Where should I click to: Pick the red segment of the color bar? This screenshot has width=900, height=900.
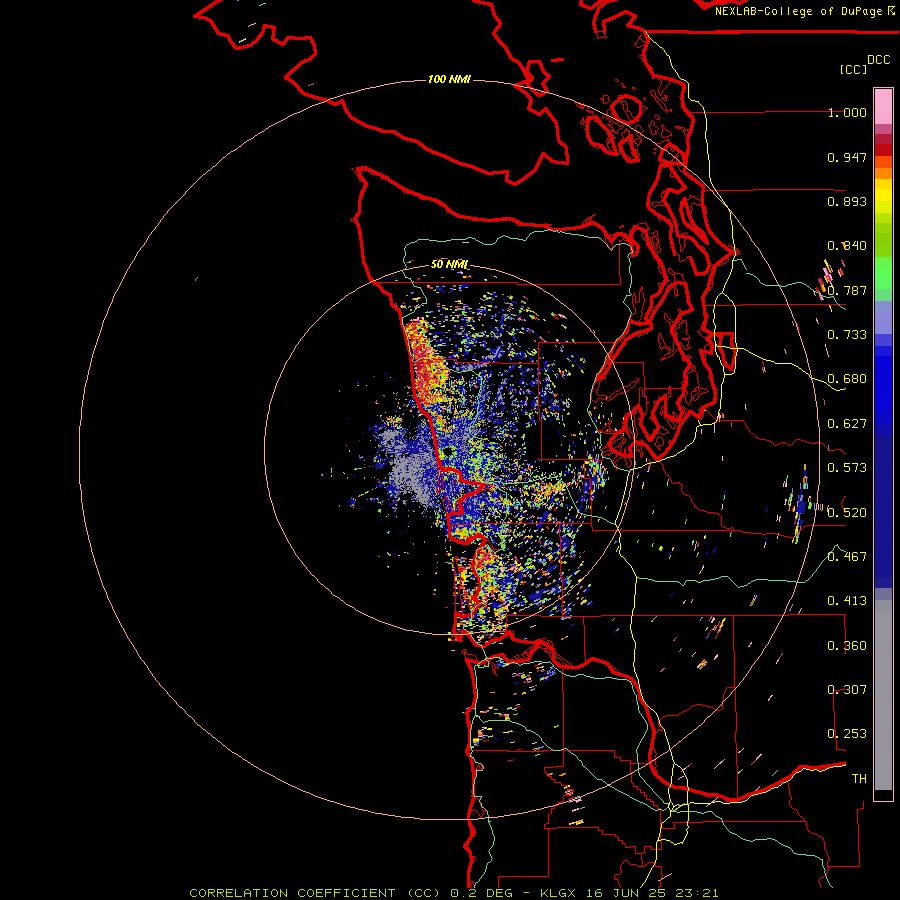883,150
